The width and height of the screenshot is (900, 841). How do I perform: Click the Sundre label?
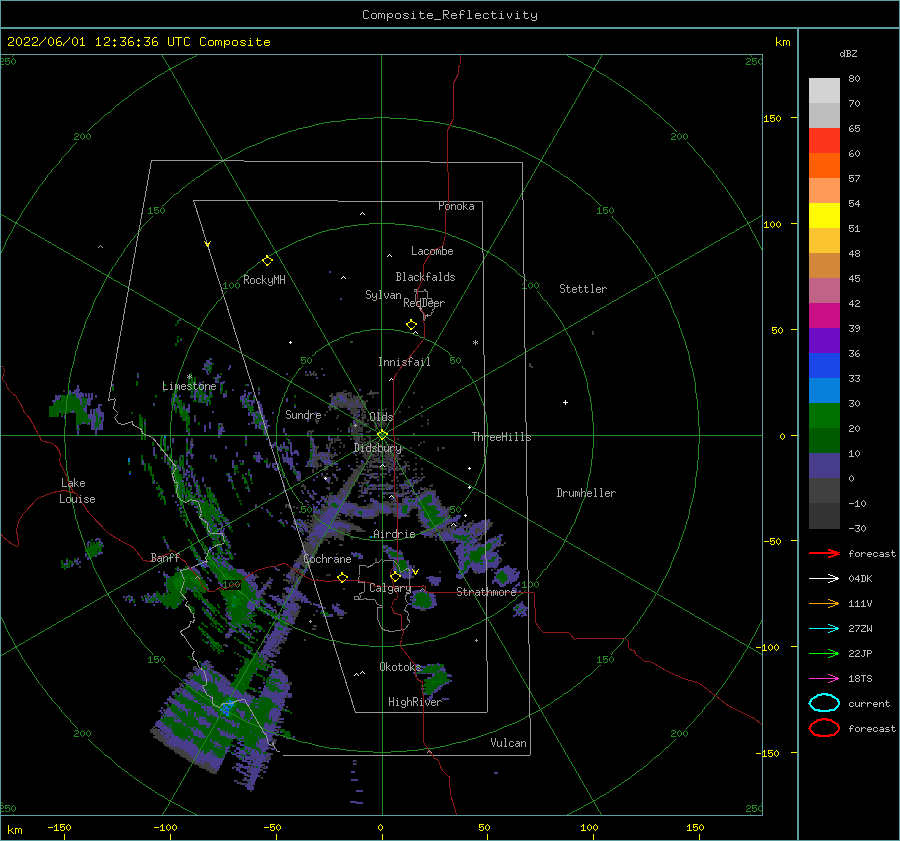click(x=303, y=414)
